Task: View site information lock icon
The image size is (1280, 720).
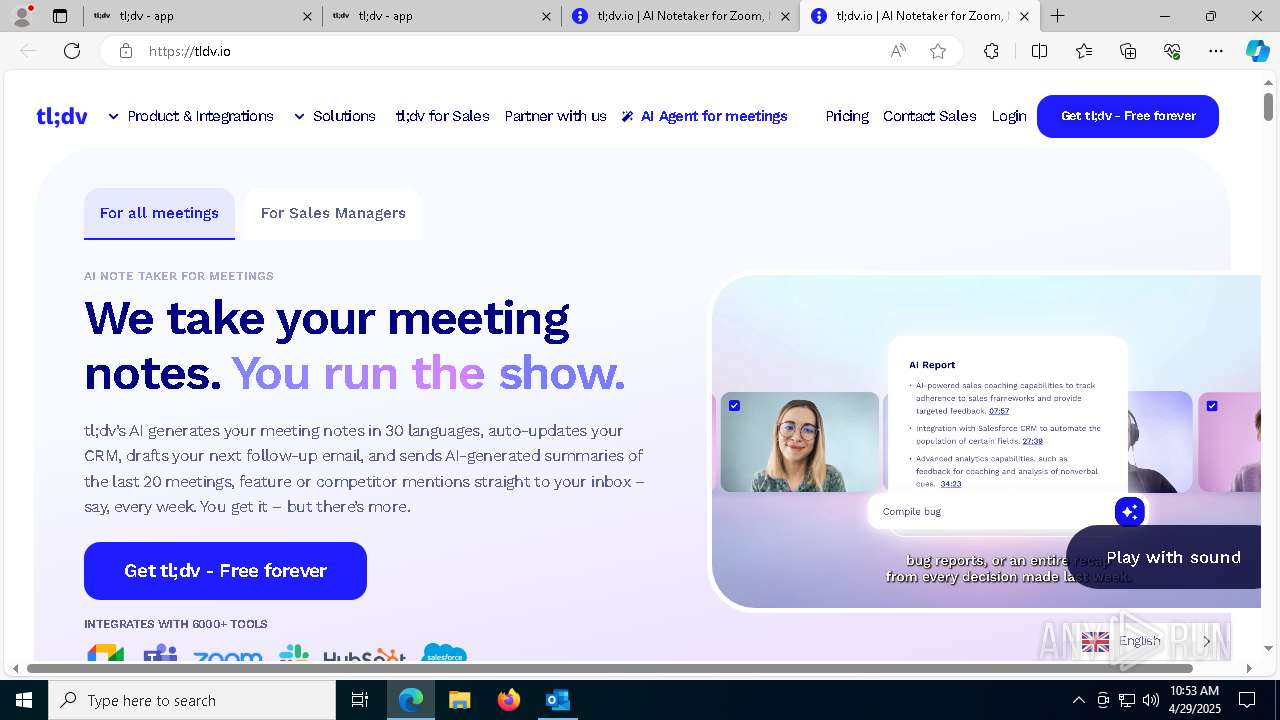Action: pyautogui.click(x=126, y=51)
